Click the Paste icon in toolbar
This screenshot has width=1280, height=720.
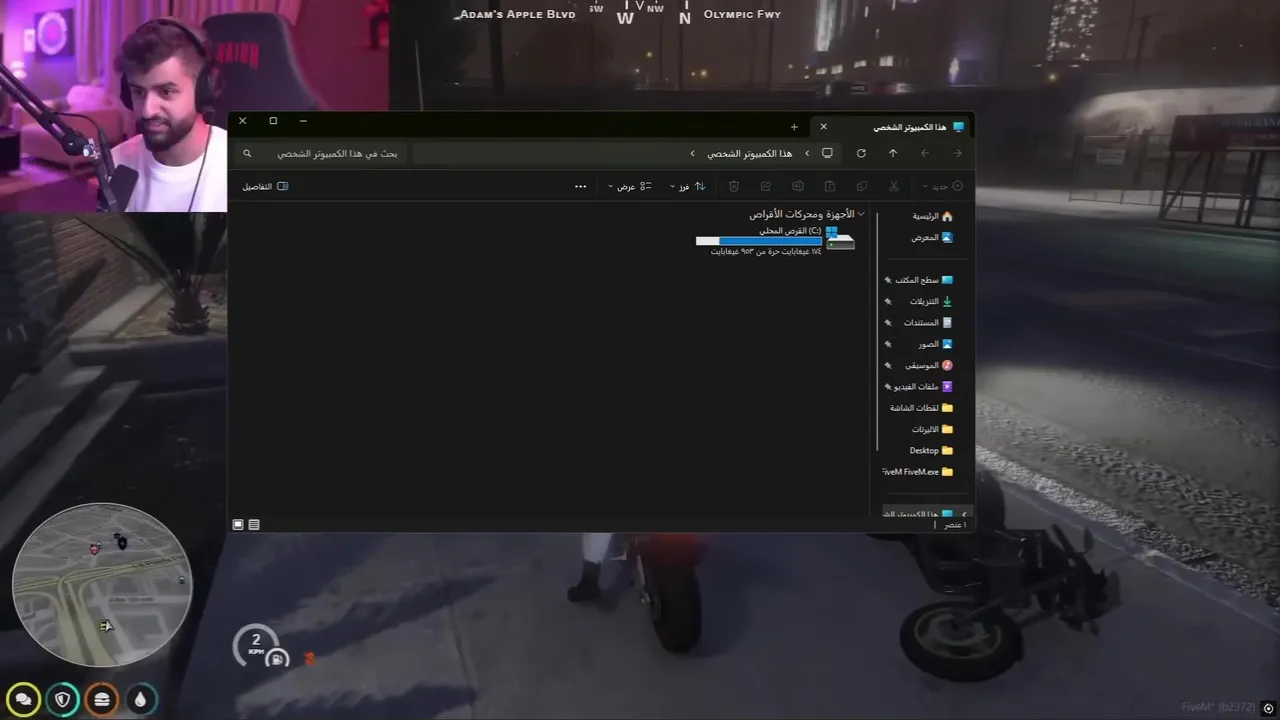[x=830, y=186]
